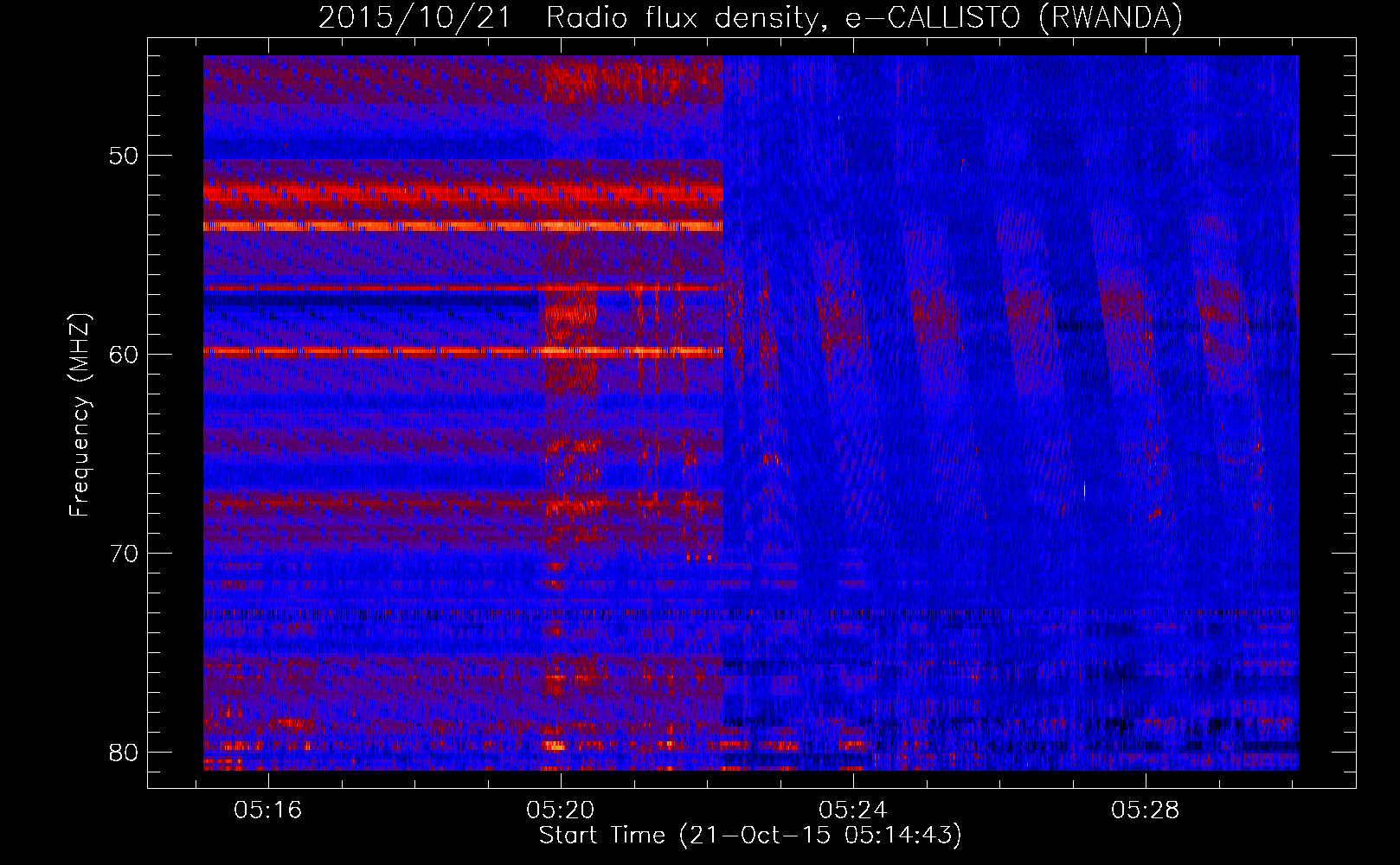Click the 'Start Time (21-Oct-15 05:14:43)' label

[750, 836]
